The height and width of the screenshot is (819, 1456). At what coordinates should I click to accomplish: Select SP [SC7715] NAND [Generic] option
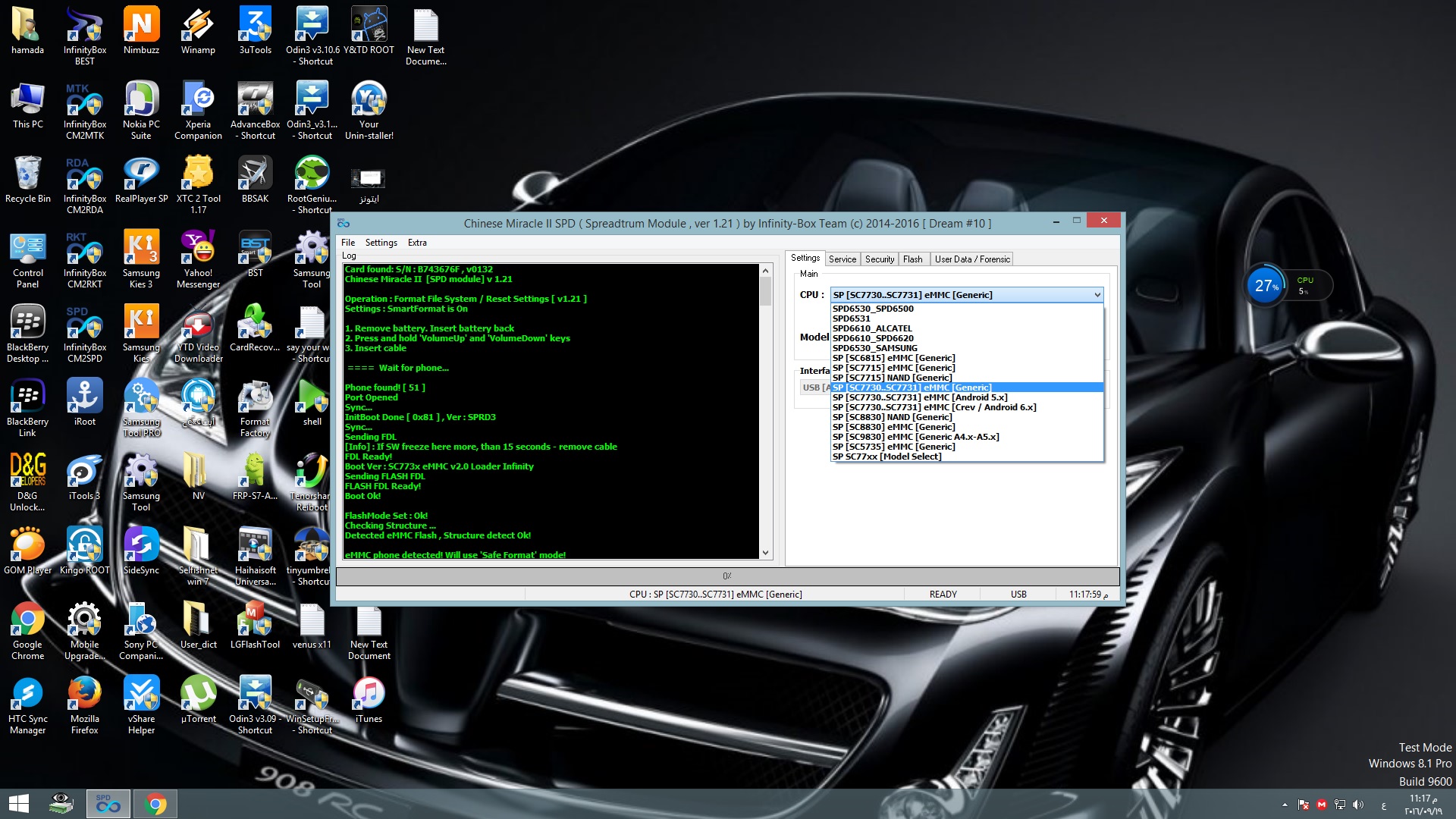coord(967,378)
